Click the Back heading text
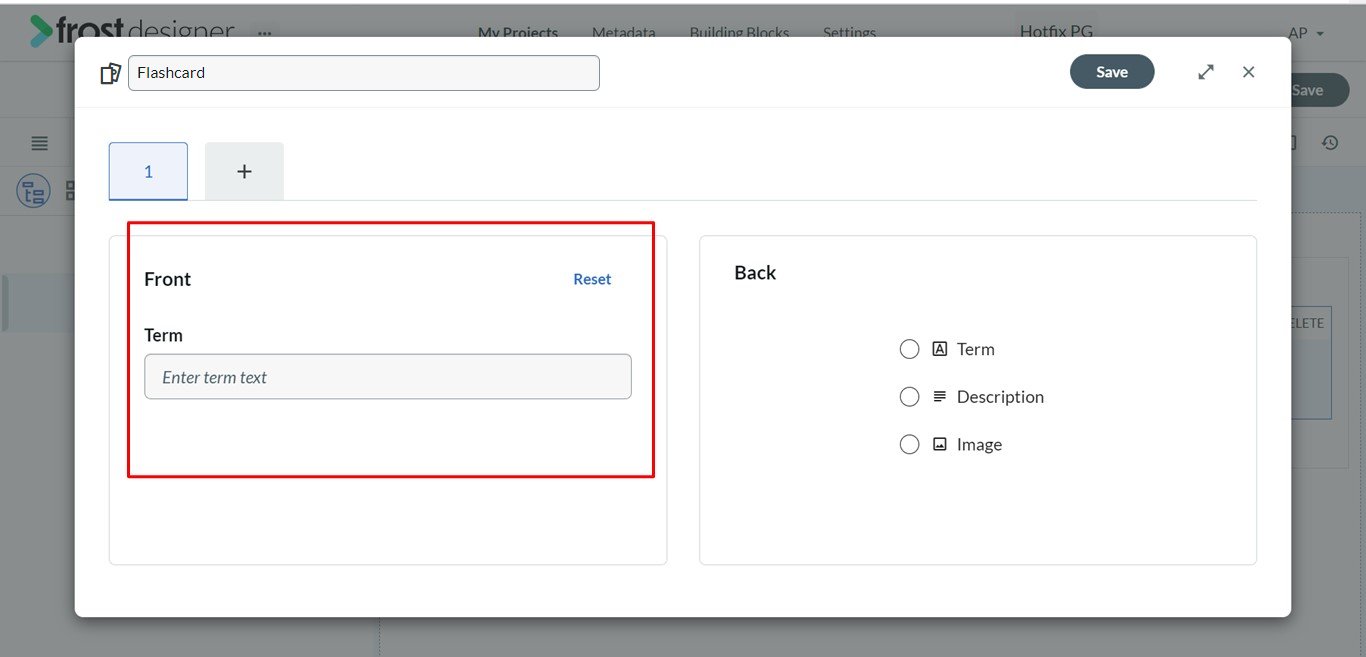1366x657 pixels. pyautogui.click(x=755, y=273)
